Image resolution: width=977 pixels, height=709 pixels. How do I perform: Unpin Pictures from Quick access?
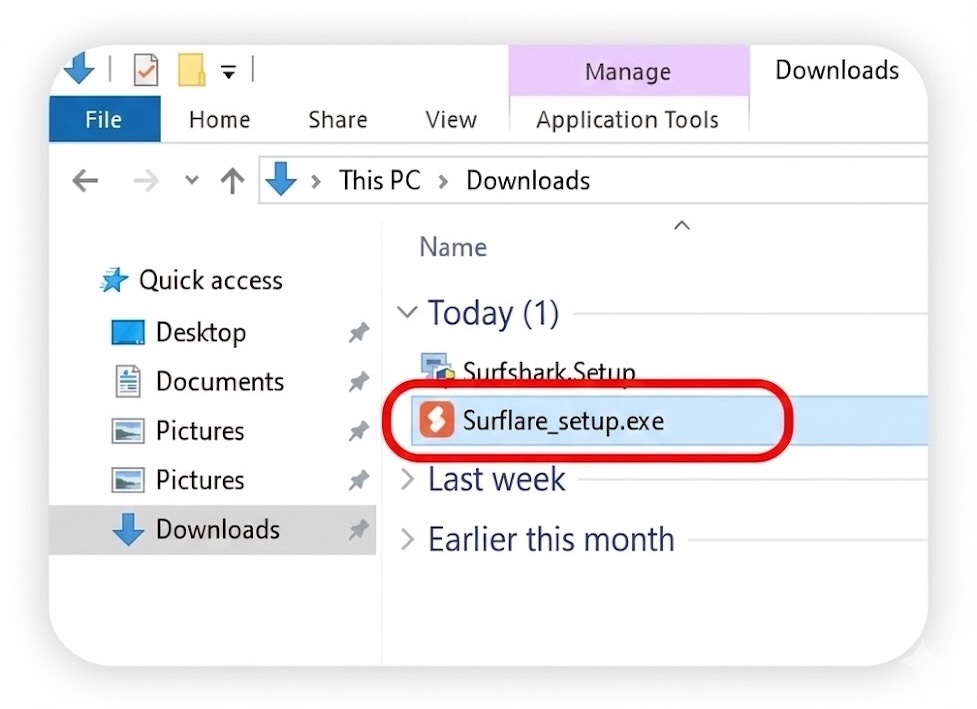click(x=358, y=430)
